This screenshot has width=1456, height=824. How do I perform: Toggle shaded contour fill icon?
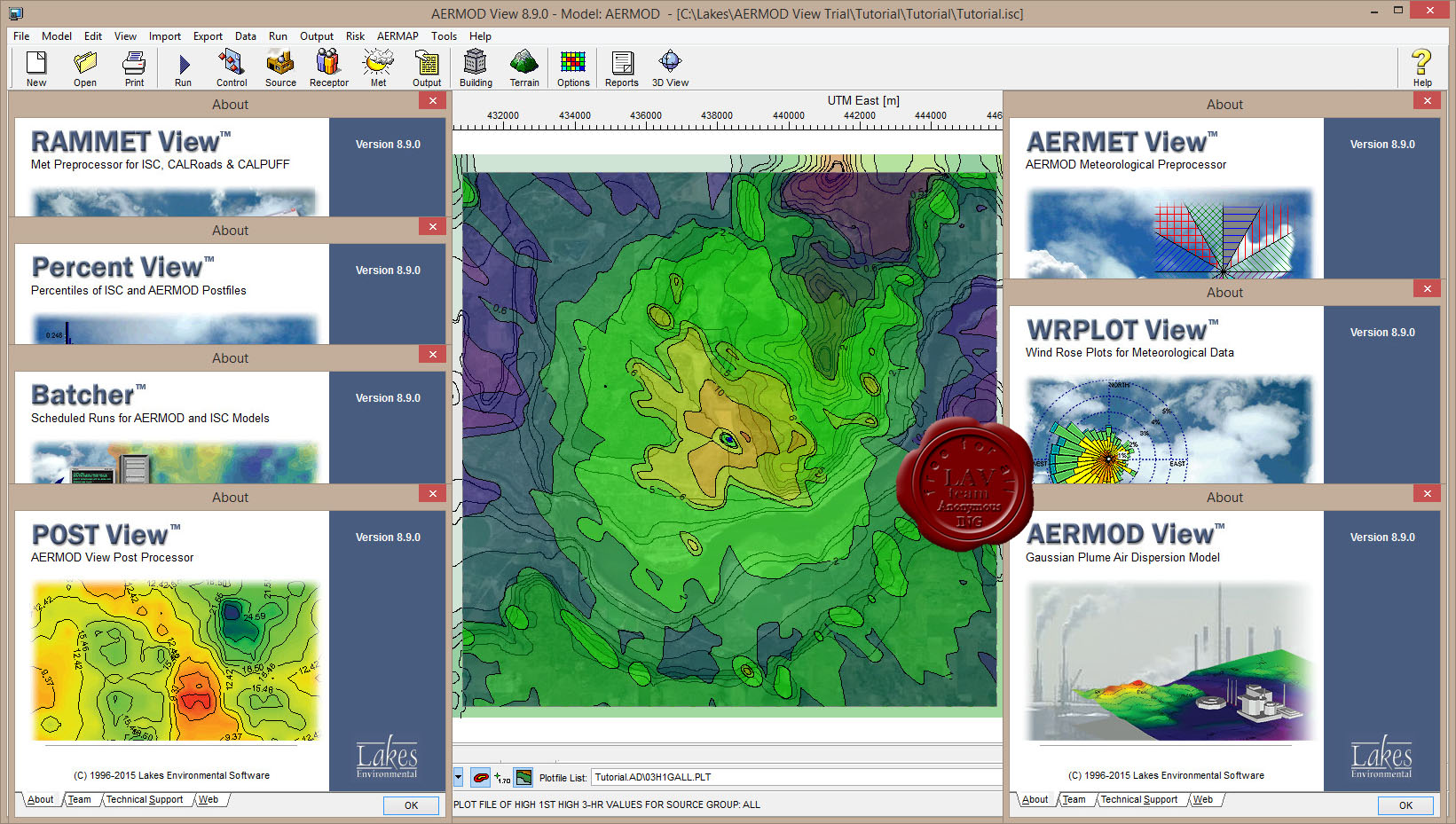(x=523, y=778)
